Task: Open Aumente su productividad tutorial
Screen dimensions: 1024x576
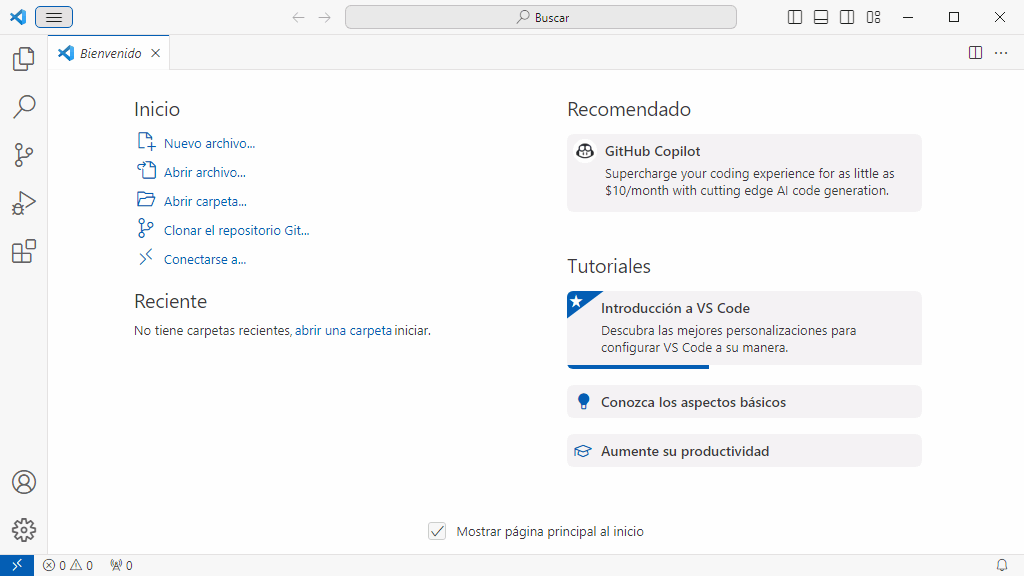Action: [x=744, y=451]
